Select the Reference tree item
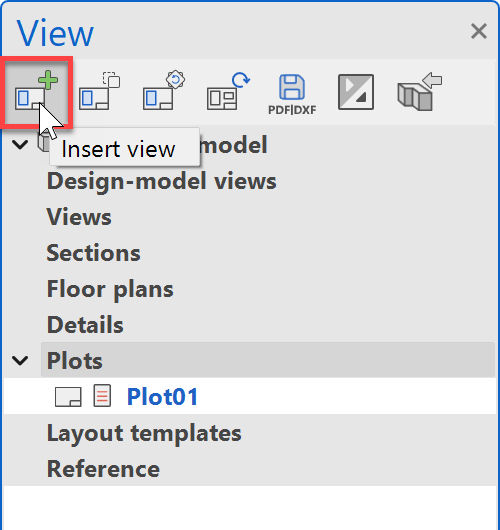 [103, 469]
